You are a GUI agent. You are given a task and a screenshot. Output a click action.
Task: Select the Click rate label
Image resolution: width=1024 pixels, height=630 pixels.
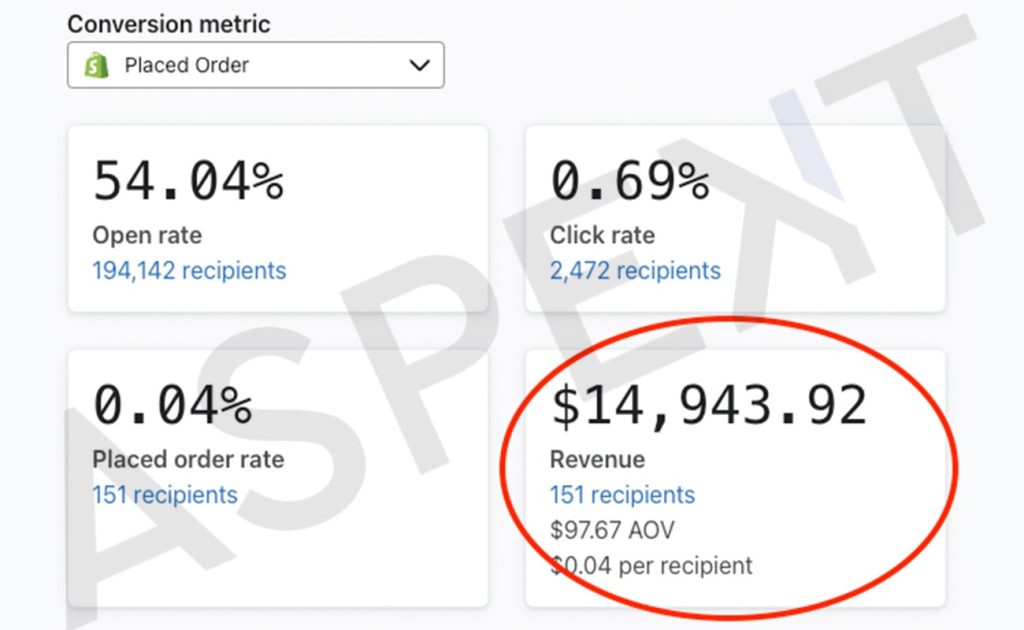tap(602, 235)
